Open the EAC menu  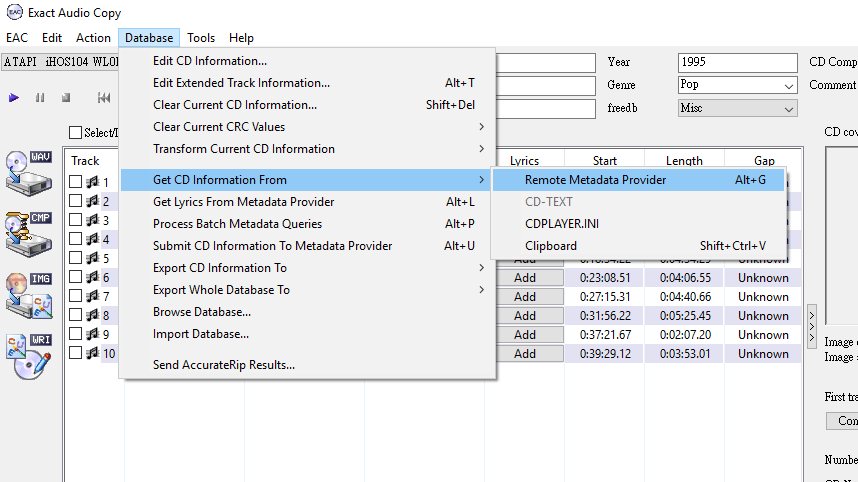tap(17, 38)
